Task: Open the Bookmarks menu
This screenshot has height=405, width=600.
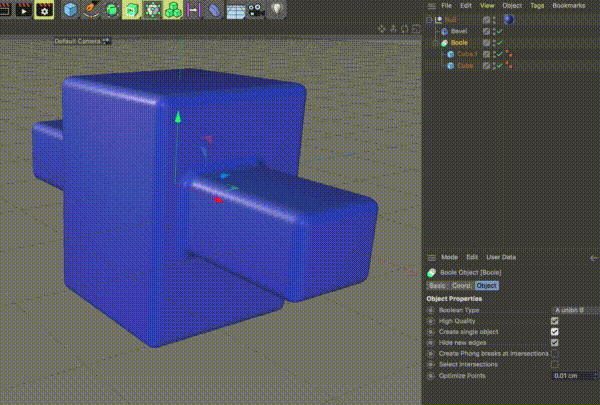Action: pyautogui.click(x=569, y=6)
